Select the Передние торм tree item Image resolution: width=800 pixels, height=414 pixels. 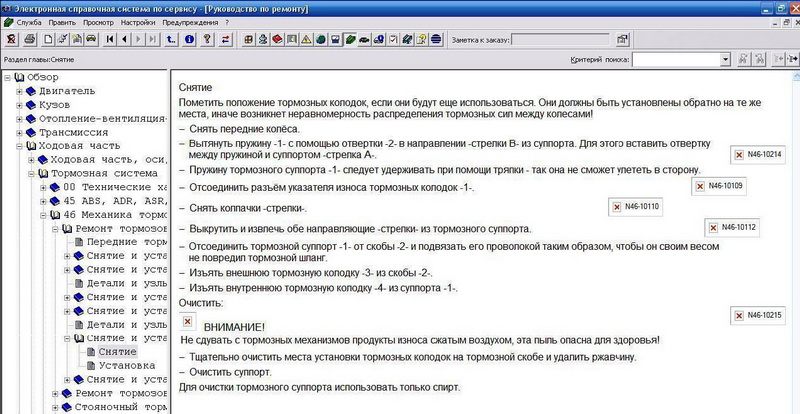coord(127,242)
